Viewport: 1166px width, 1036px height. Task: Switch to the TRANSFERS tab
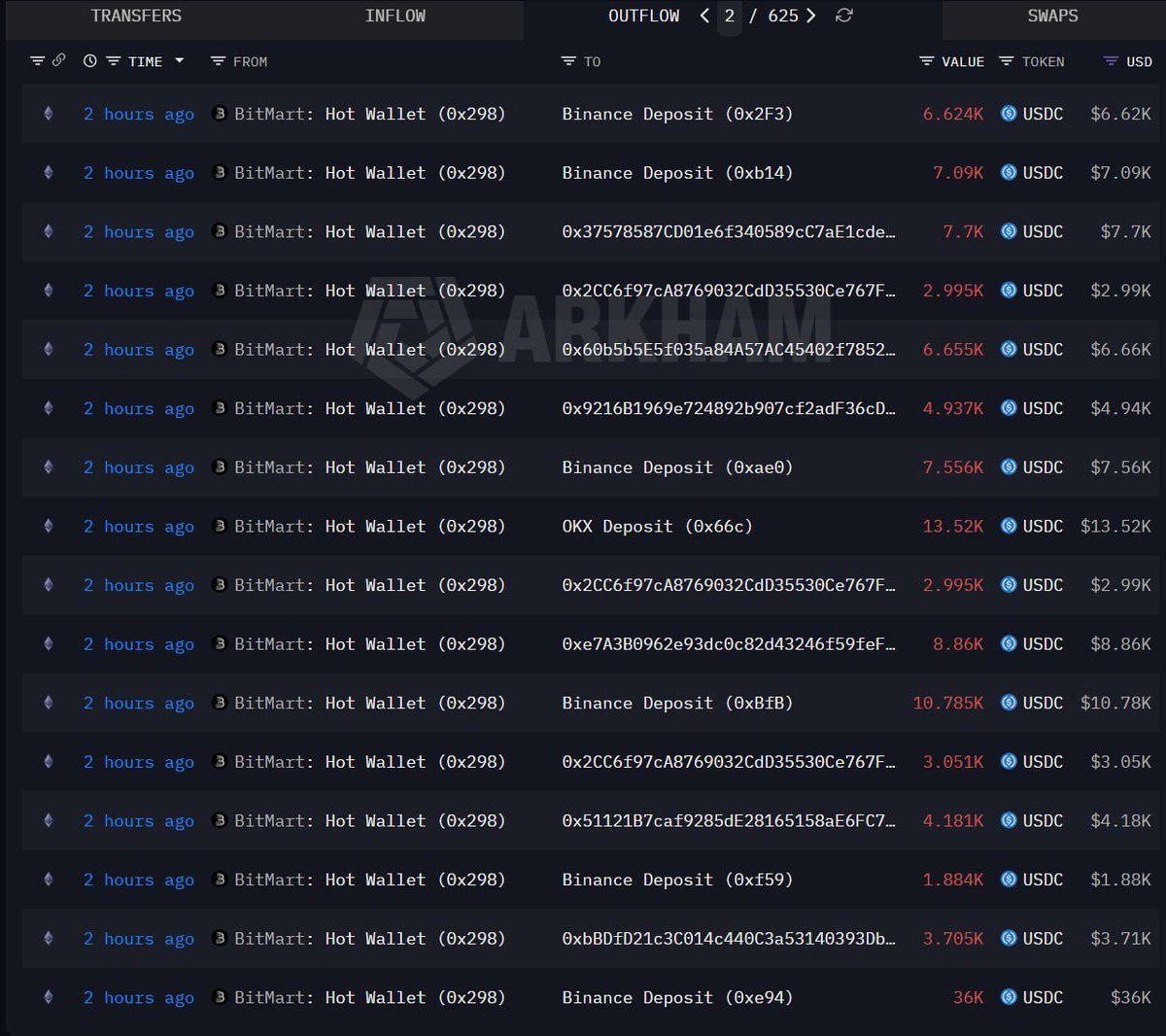pos(136,17)
